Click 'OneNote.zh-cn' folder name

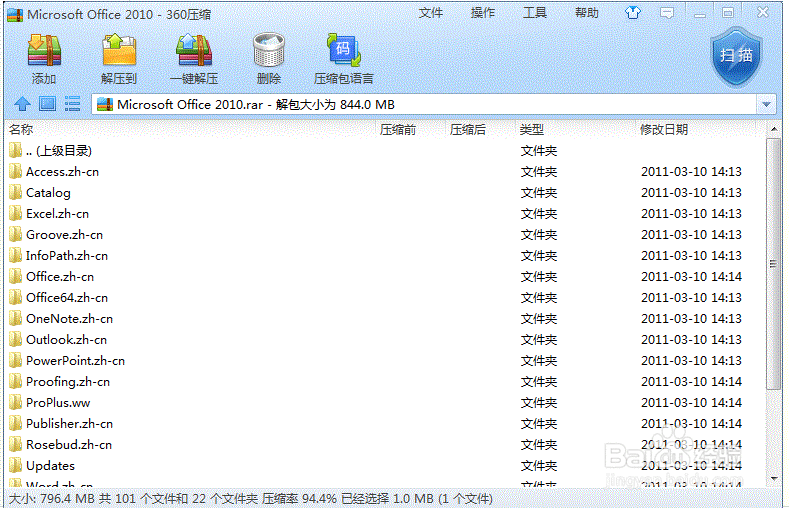pos(69,319)
